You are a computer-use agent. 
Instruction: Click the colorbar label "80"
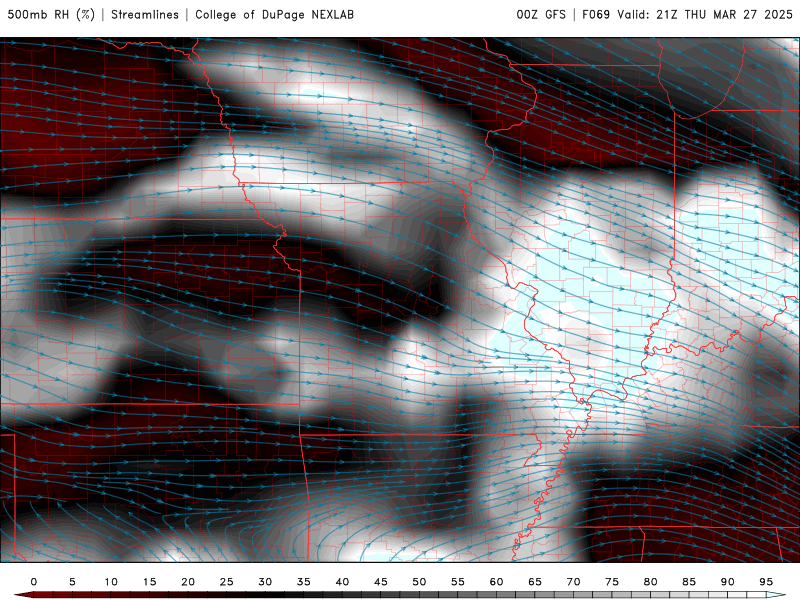click(650, 582)
